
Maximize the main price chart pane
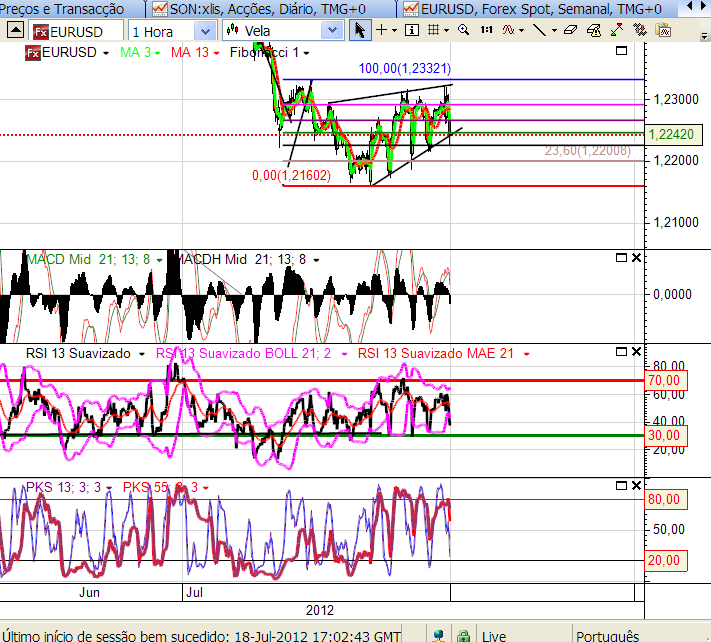point(621,51)
